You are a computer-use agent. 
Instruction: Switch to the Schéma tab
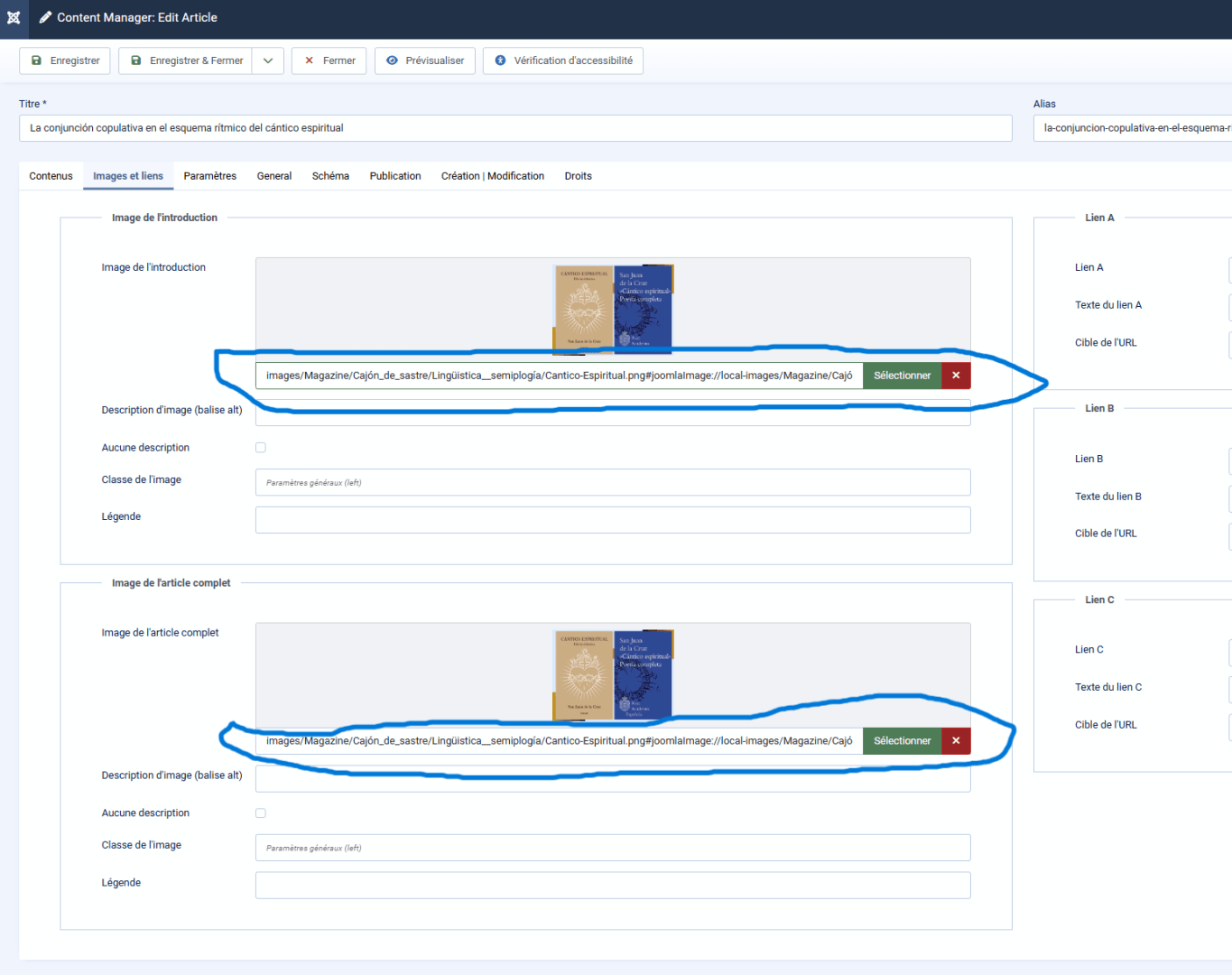(330, 176)
